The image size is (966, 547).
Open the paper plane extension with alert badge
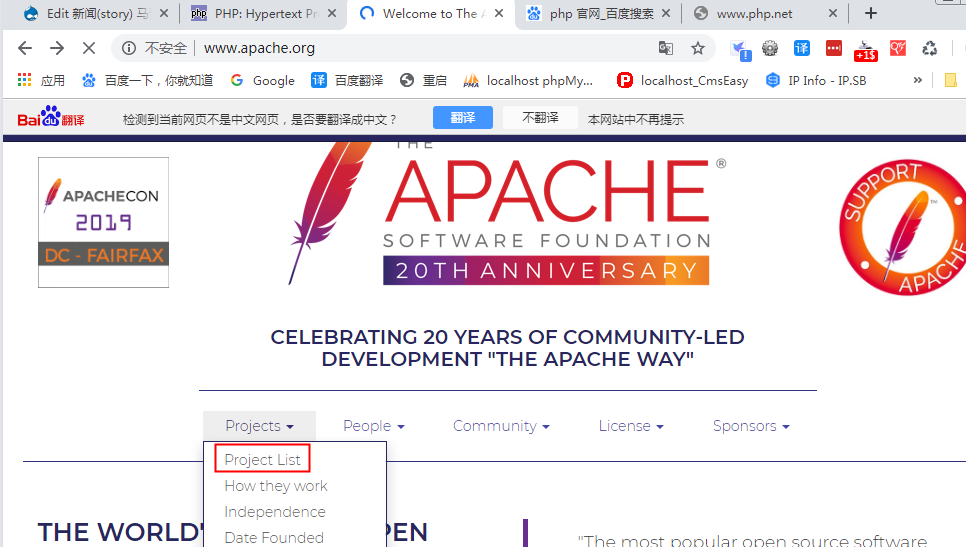click(740, 49)
